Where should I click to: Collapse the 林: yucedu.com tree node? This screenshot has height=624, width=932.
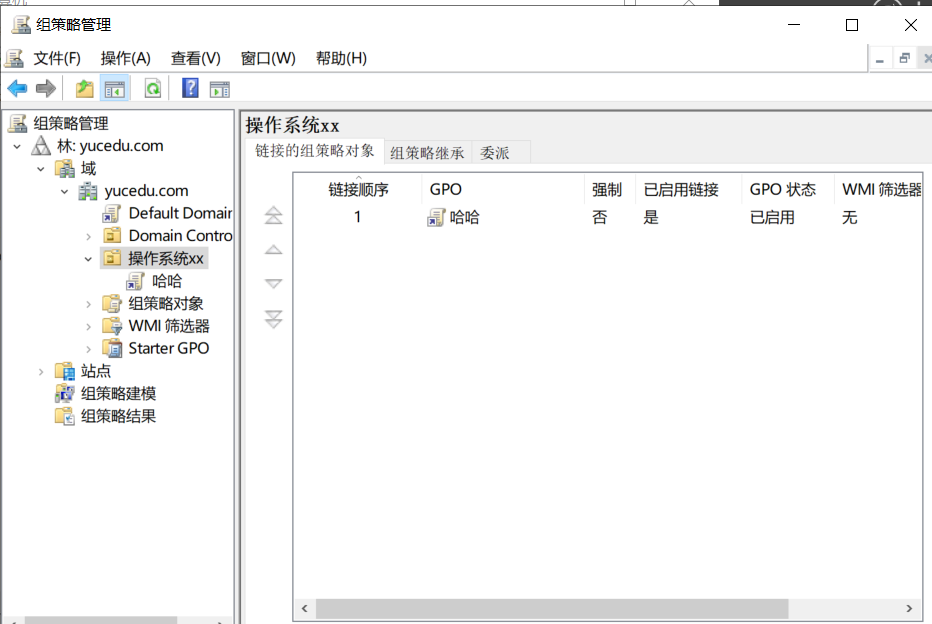(17, 146)
